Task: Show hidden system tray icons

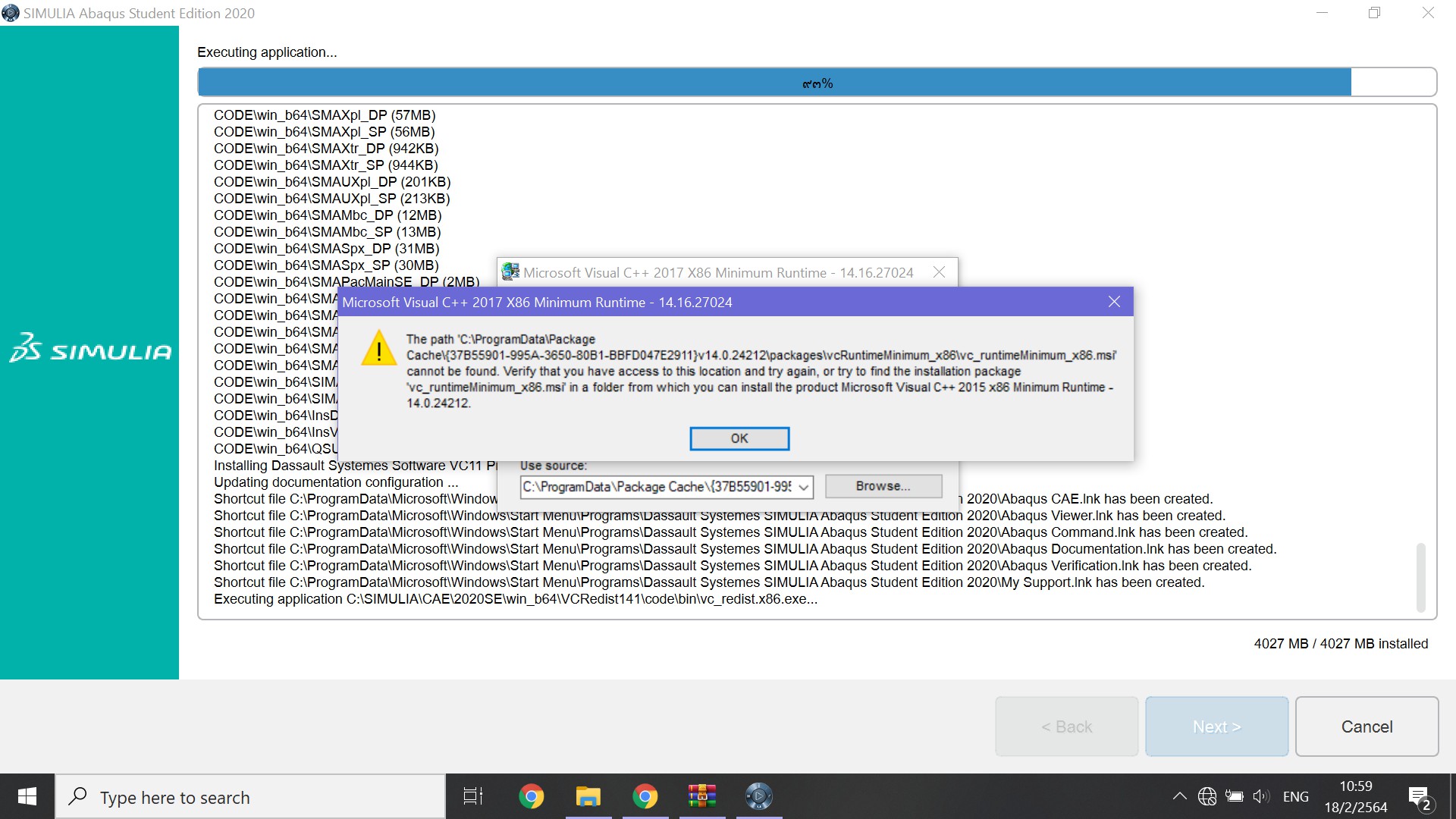Action: pos(1179,796)
